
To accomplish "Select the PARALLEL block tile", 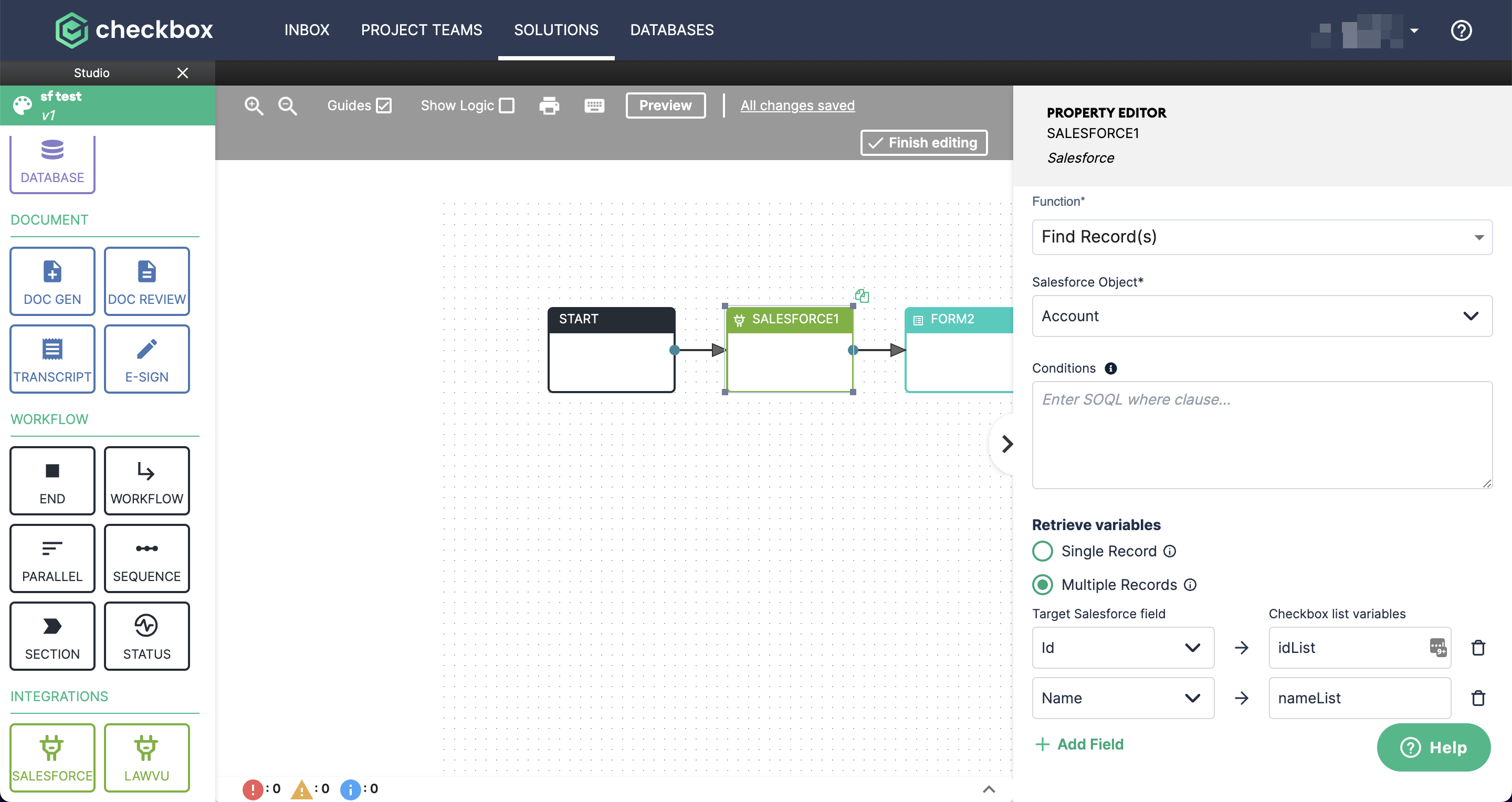I will tap(52, 558).
